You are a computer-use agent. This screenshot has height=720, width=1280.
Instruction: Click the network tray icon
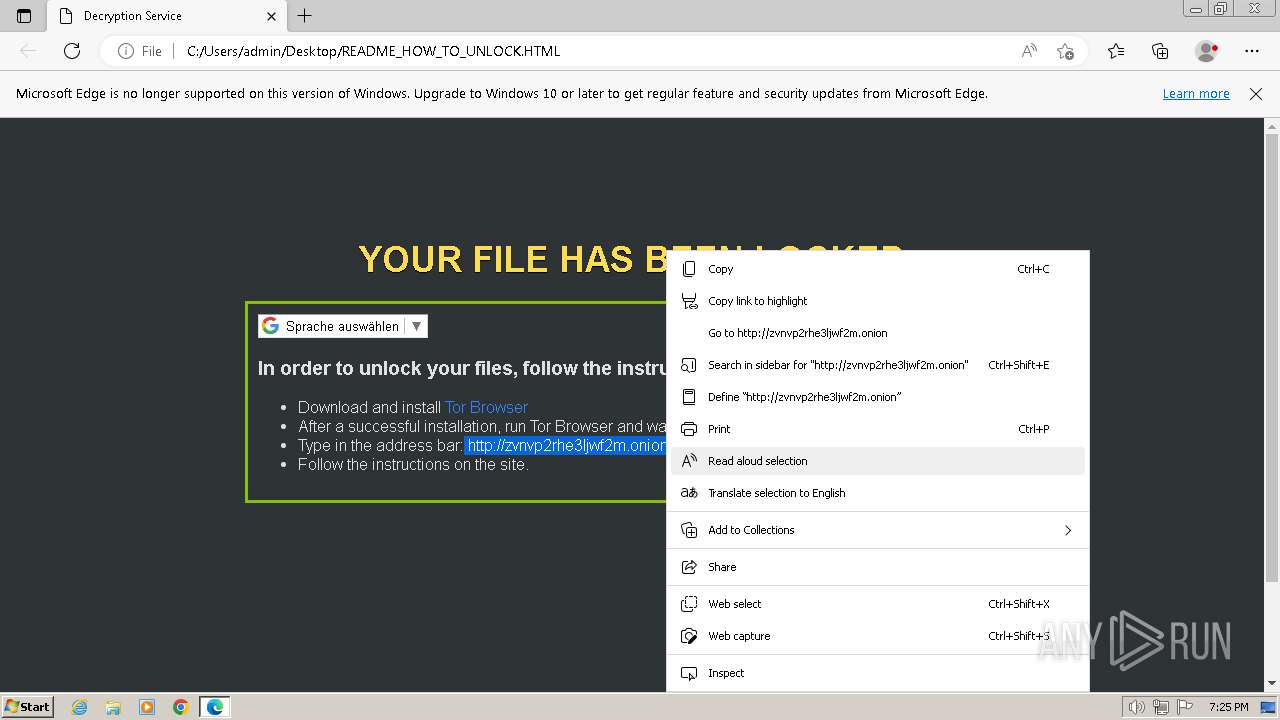pos(1162,707)
